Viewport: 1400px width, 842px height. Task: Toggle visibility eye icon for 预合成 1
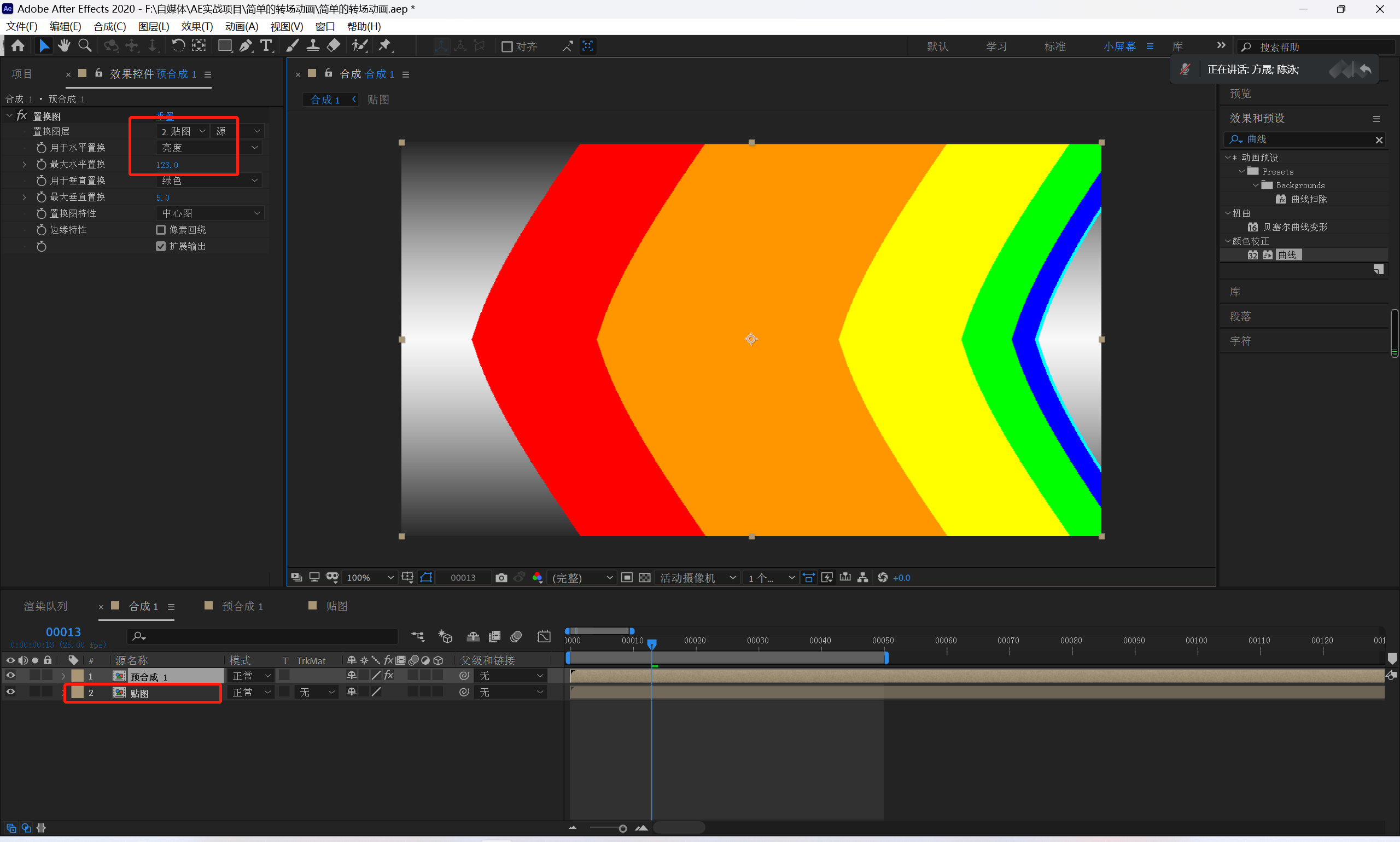pyautogui.click(x=11, y=676)
